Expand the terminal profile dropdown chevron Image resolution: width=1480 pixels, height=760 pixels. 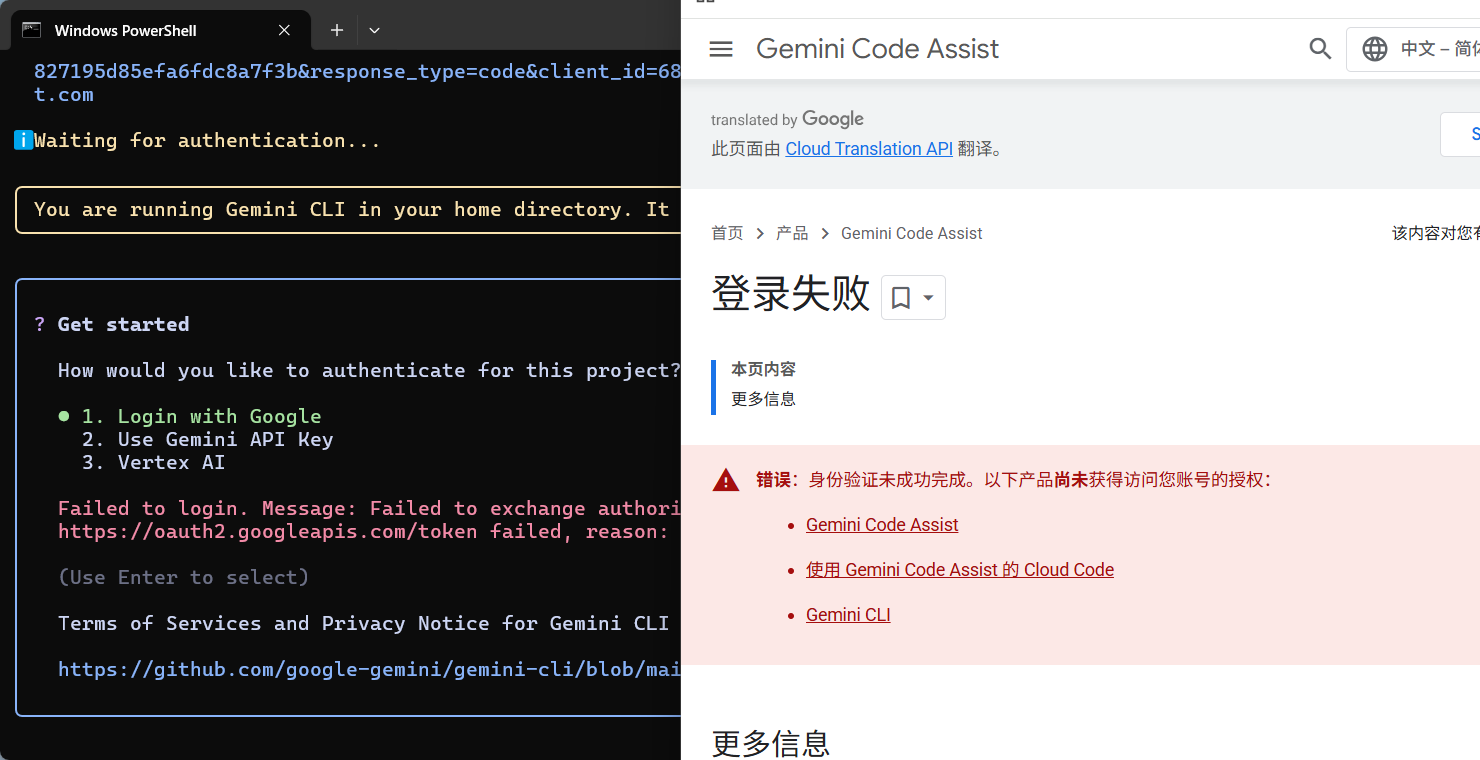[x=374, y=30]
